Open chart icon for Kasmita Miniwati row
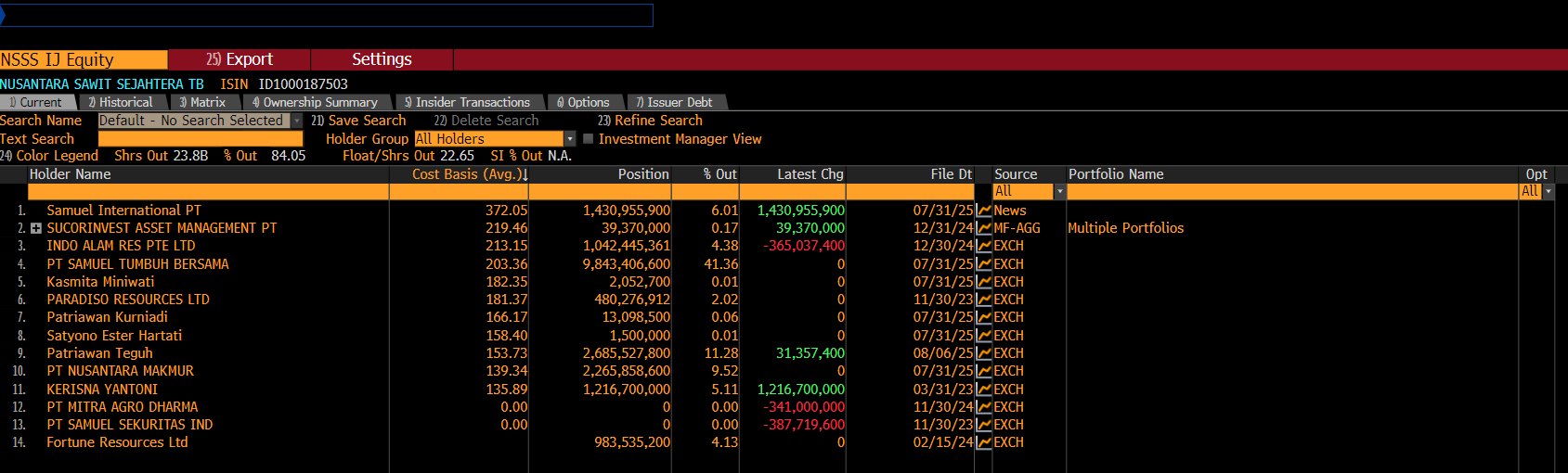 [984, 282]
